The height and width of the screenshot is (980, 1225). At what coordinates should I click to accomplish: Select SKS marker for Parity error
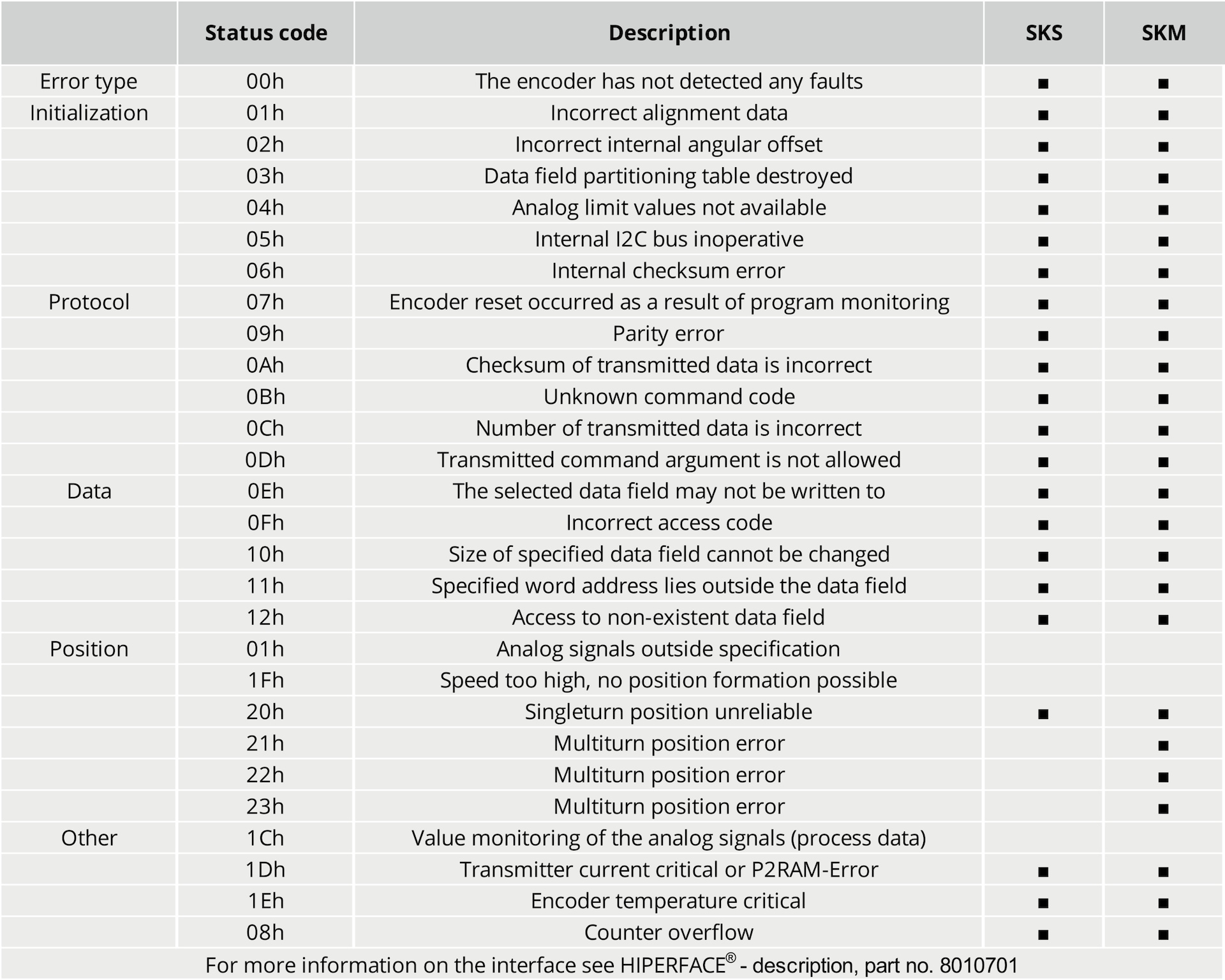(x=1043, y=336)
